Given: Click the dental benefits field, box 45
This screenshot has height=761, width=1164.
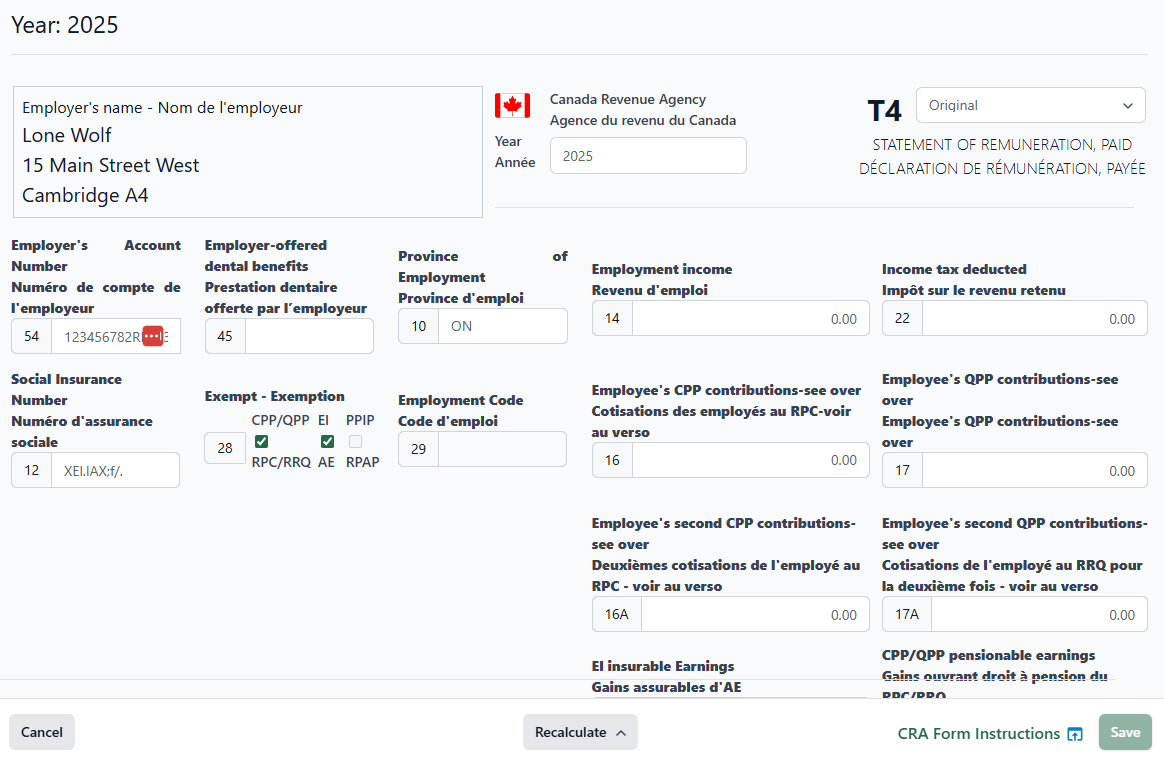Looking at the screenshot, I should coord(309,335).
